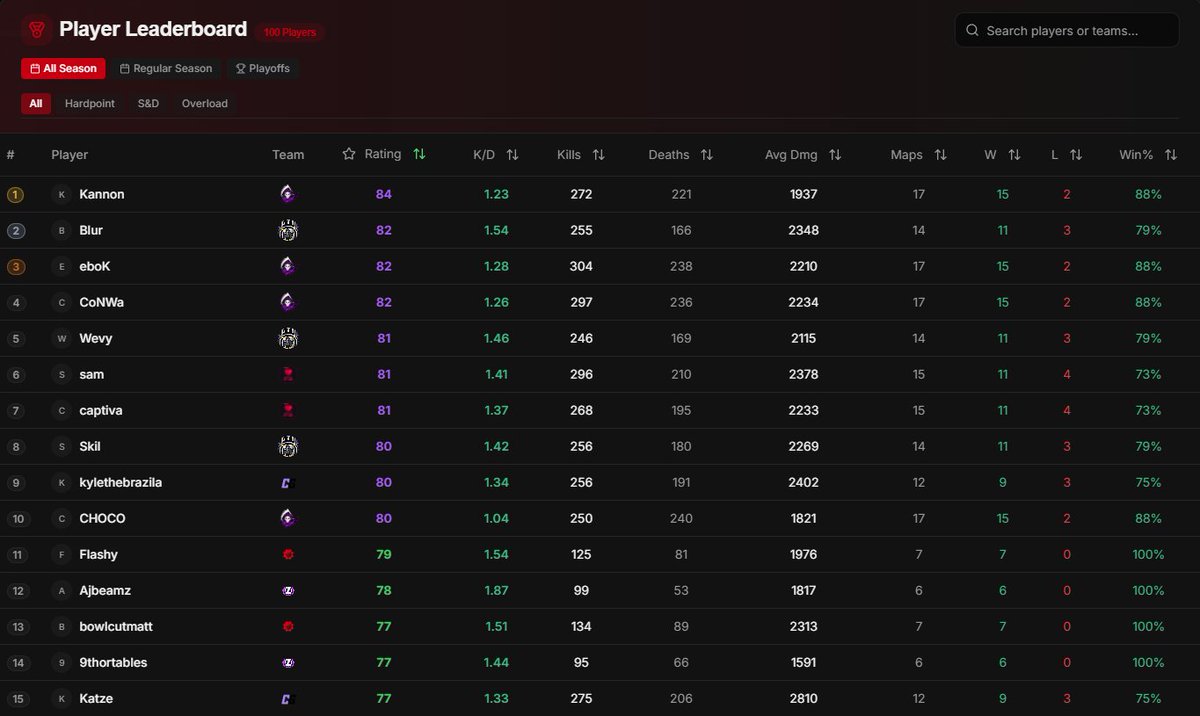Click 9thortables' 1591 average damage
Viewport: 1200px width, 716px height.
click(803, 662)
